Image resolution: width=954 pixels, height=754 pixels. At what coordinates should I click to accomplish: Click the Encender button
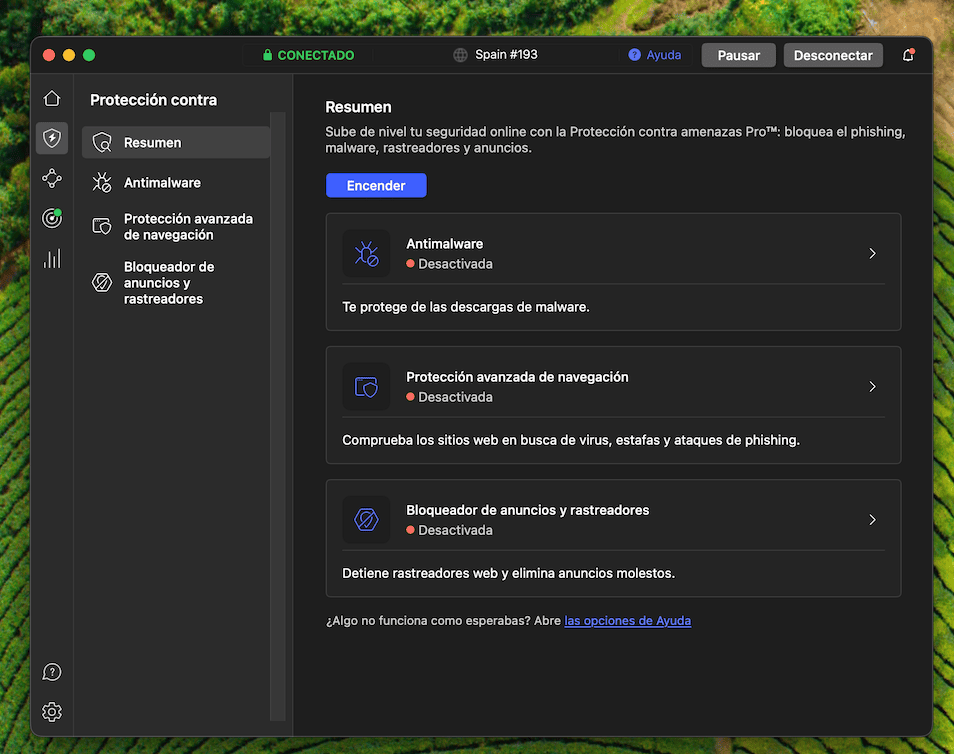tap(376, 186)
